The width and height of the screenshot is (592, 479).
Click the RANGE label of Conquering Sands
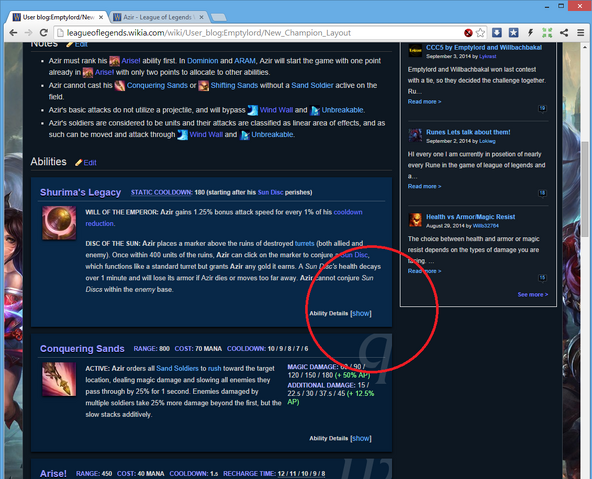tap(145, 349)
